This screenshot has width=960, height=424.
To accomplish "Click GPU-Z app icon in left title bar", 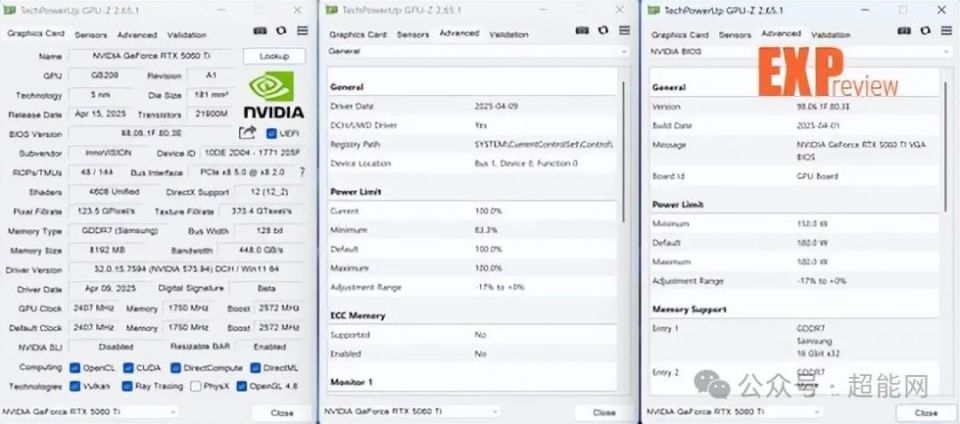I will [x=10, y=10].
